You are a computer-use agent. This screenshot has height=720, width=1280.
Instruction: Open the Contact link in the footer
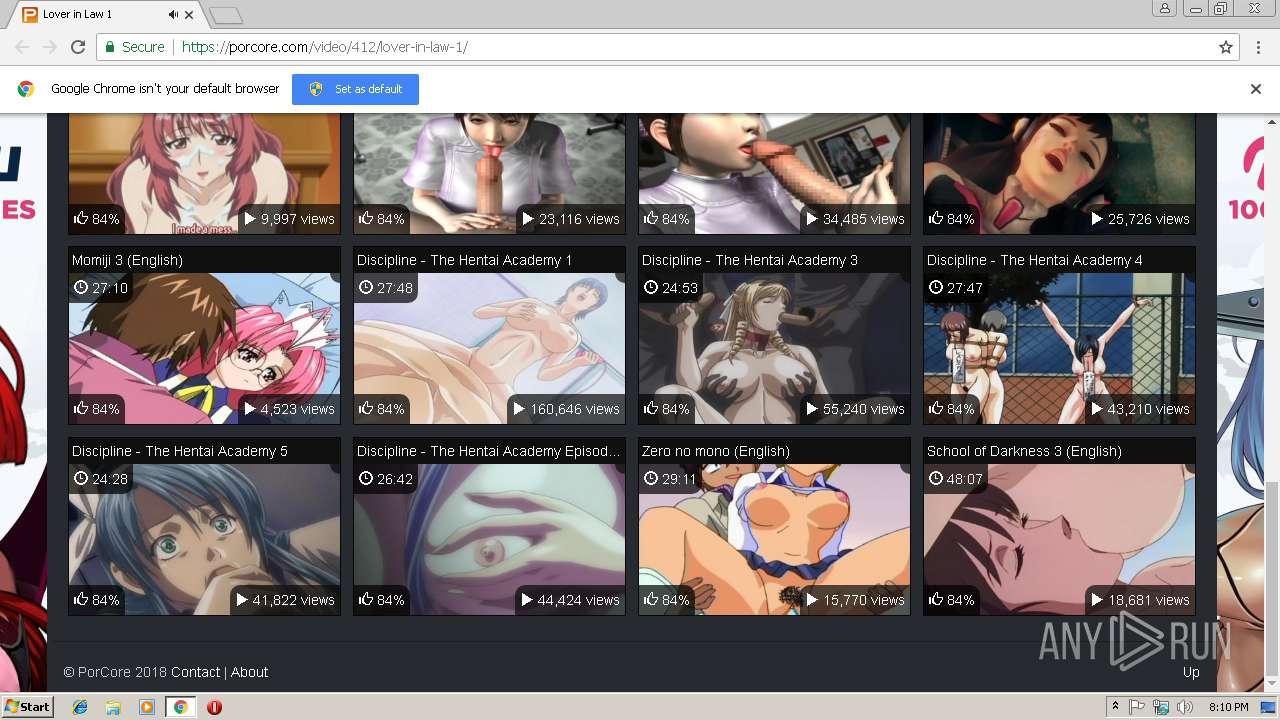195,672
